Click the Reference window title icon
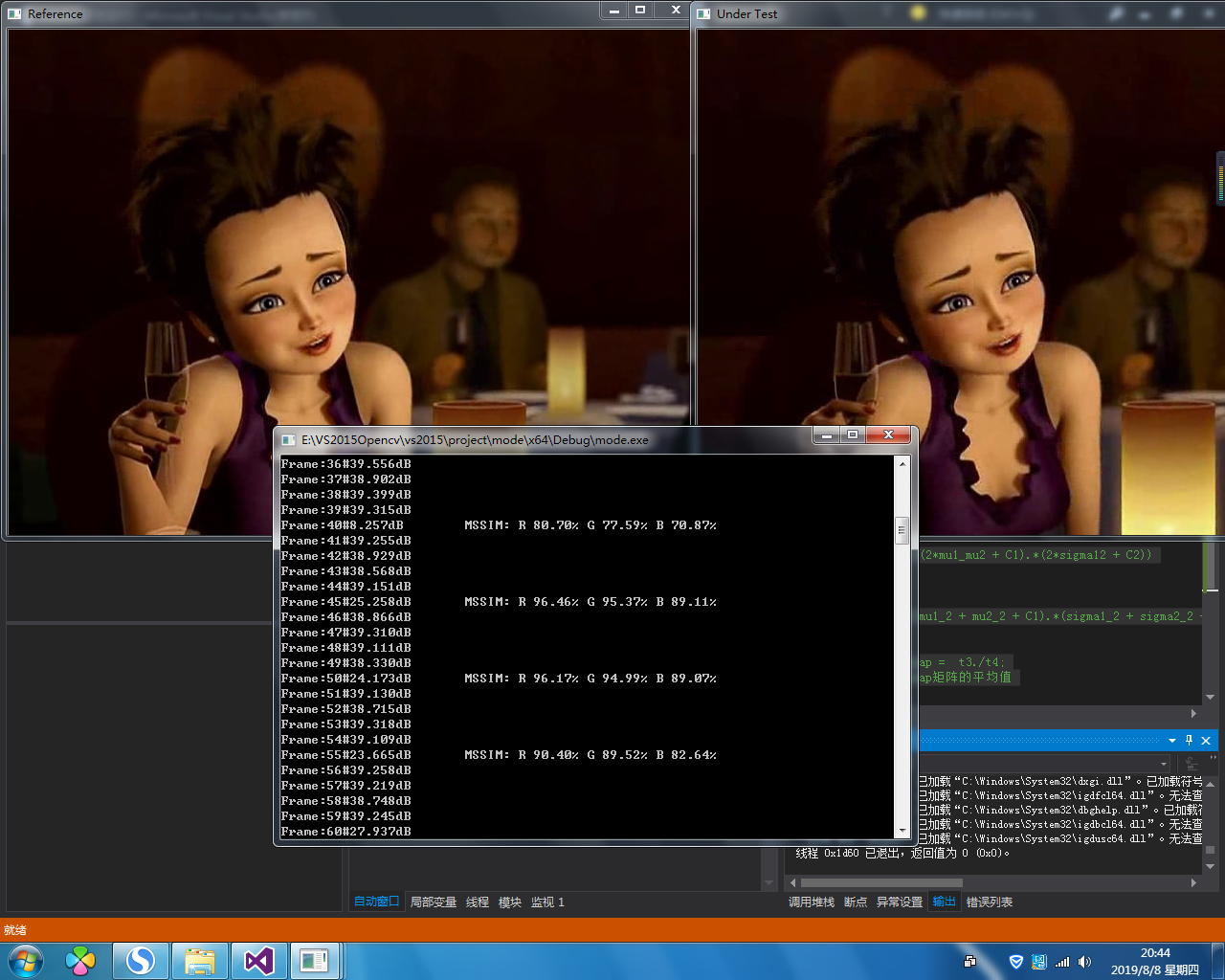This screenshot has width=1225, height=980. click(14, 13)
